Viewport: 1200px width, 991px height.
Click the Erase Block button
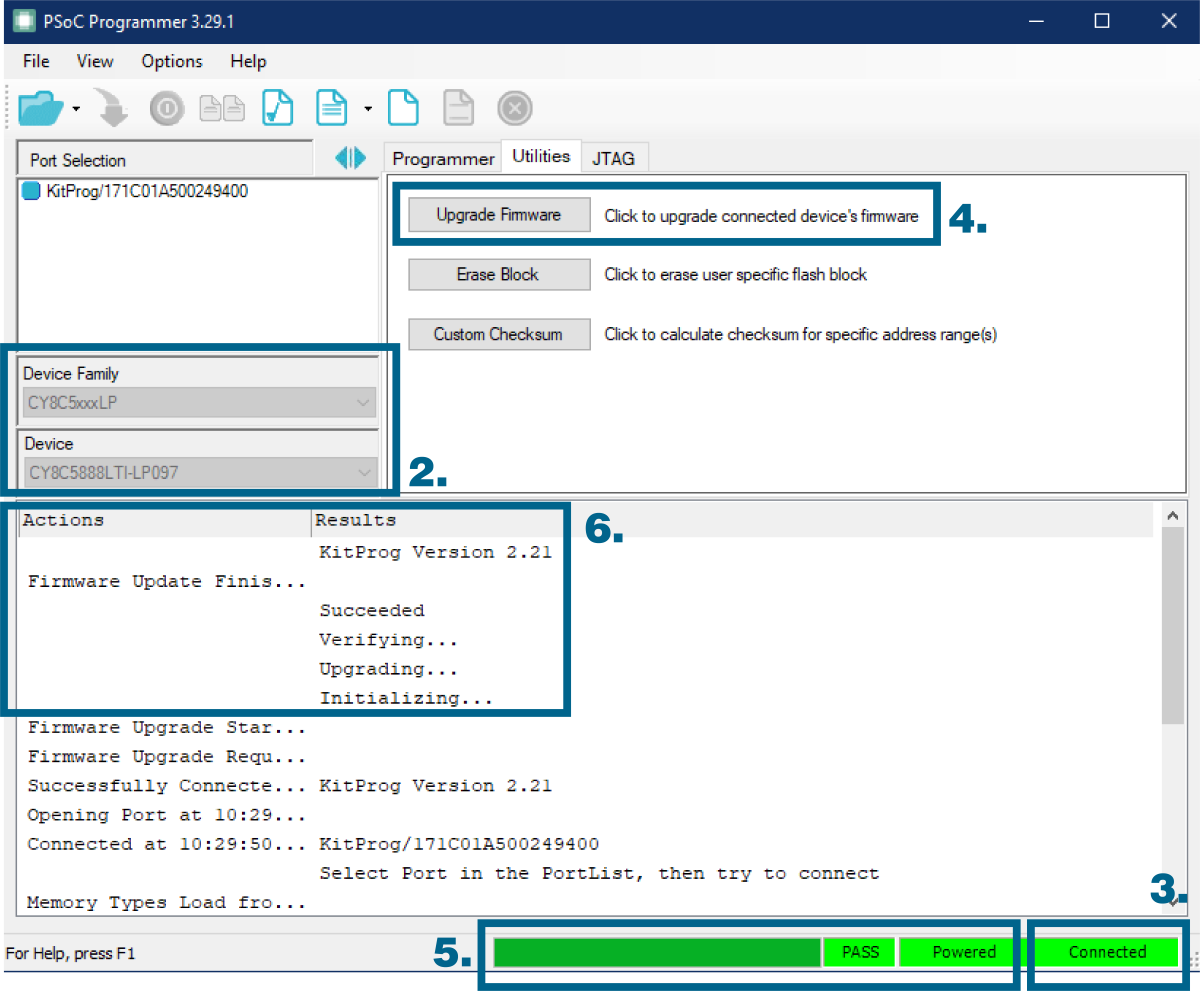tap(498, 274)
